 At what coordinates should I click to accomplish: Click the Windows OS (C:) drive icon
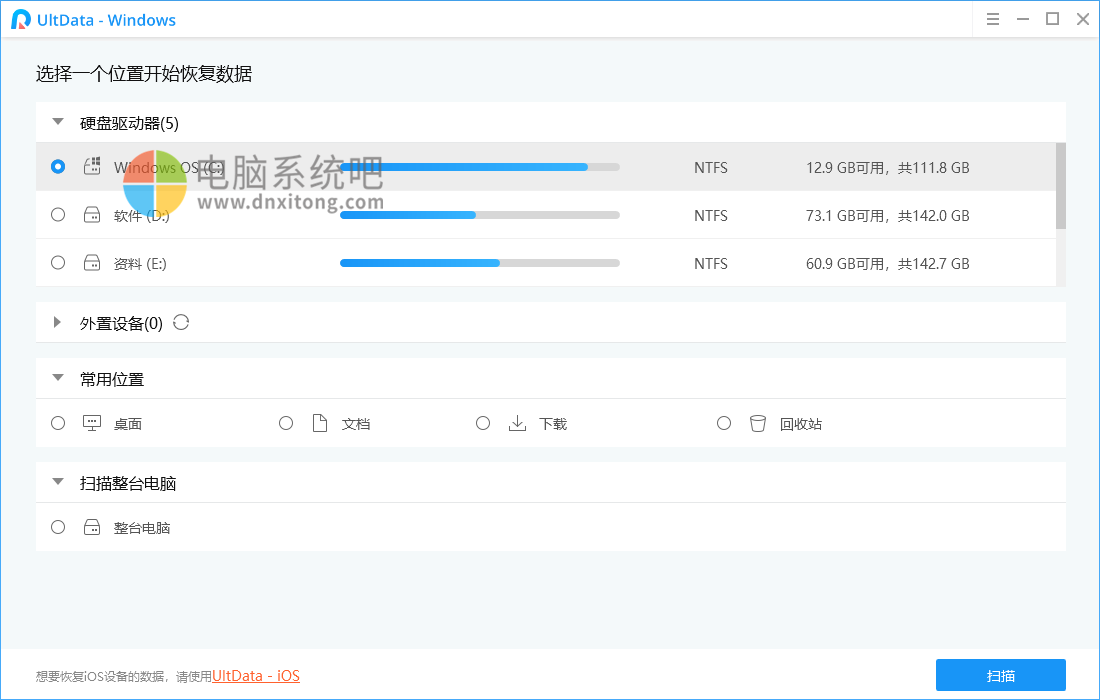(92, 166)
